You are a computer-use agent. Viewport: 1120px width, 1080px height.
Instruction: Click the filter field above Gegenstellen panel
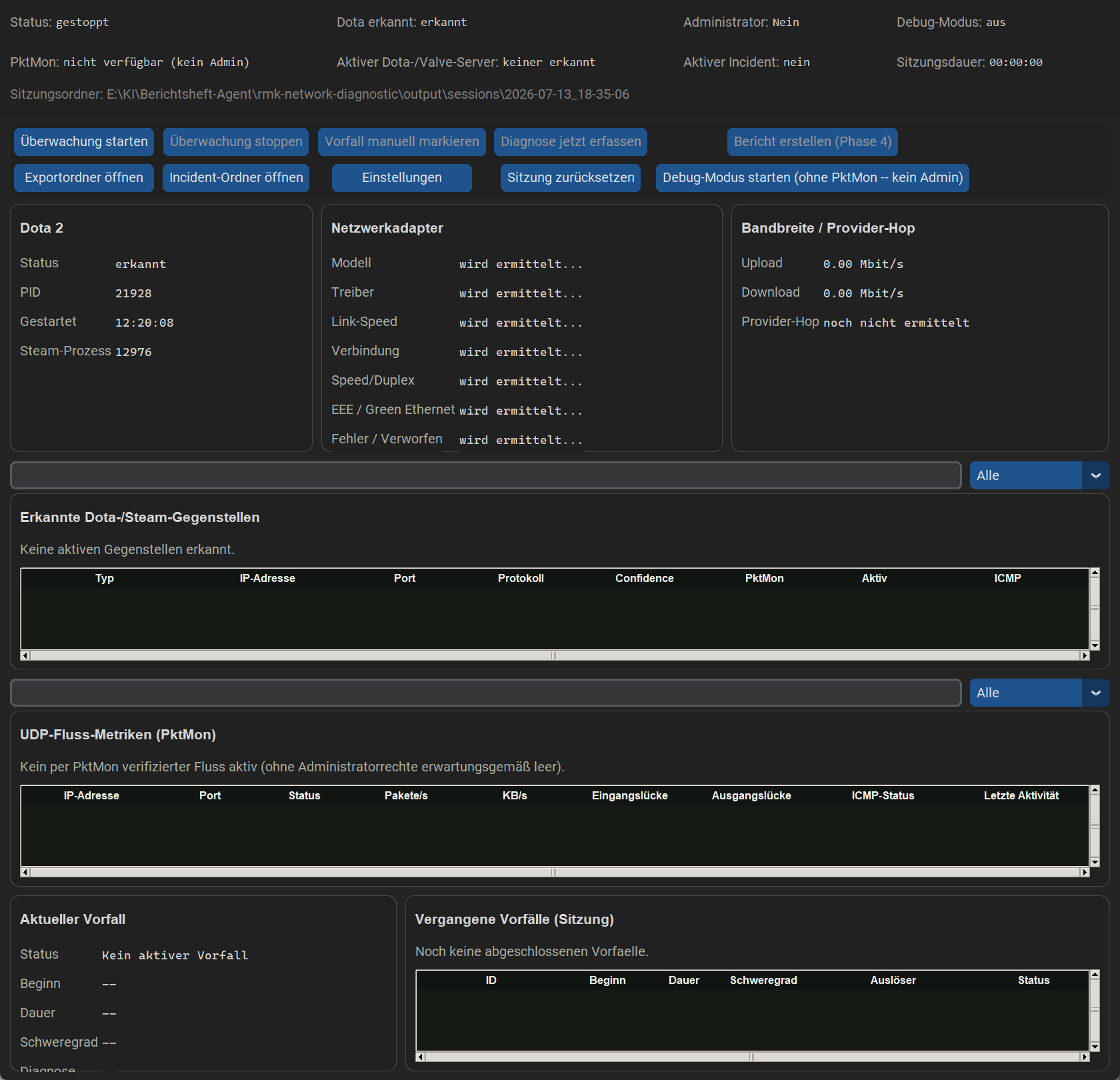pyautogui.click(x=486, y=475)
